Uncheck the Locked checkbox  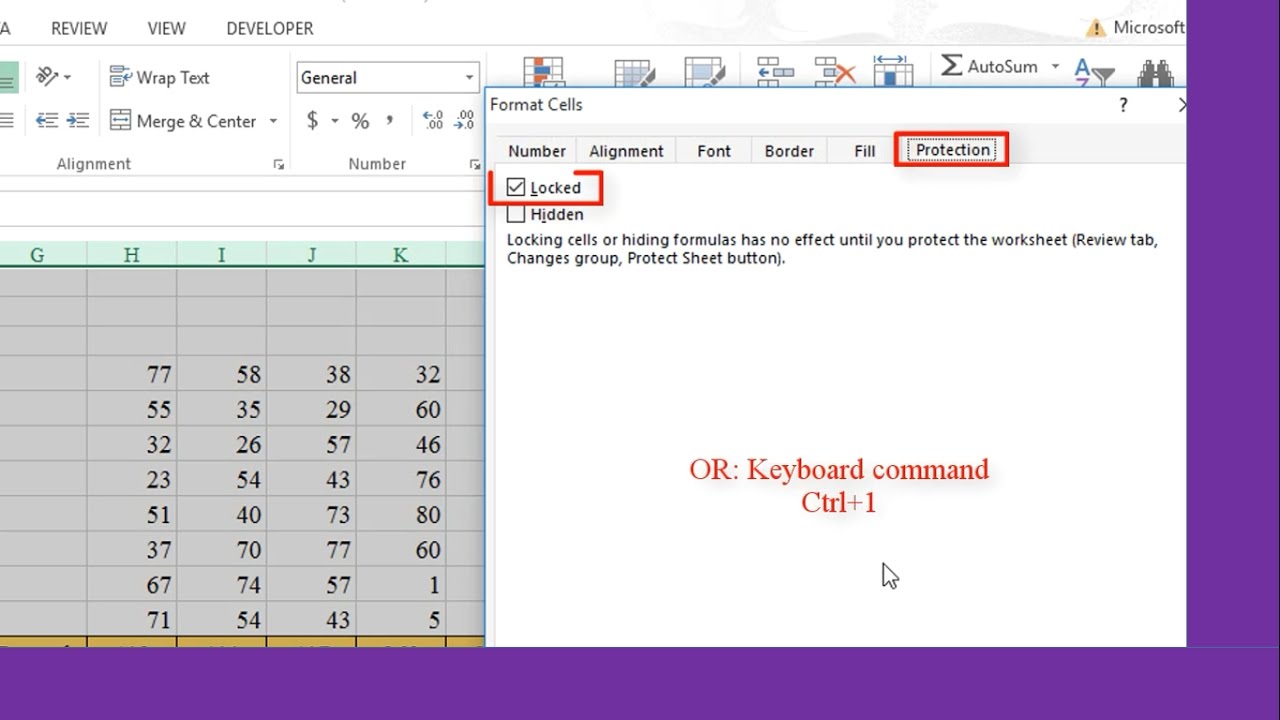tap(516, 187)
